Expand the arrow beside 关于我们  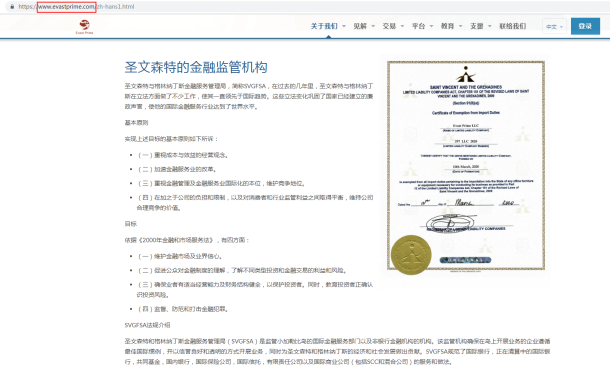(344, 26)
